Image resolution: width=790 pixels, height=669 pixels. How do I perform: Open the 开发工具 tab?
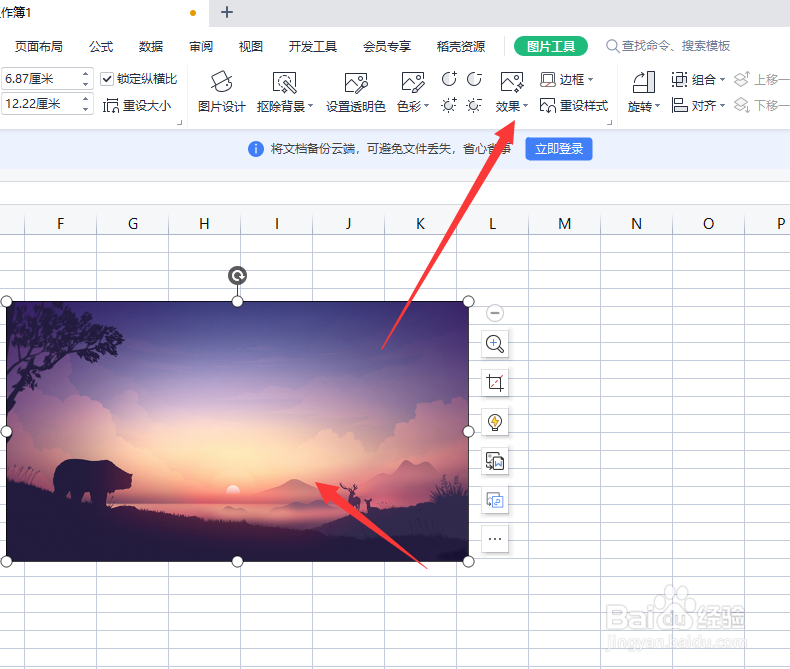click(312, 46)
